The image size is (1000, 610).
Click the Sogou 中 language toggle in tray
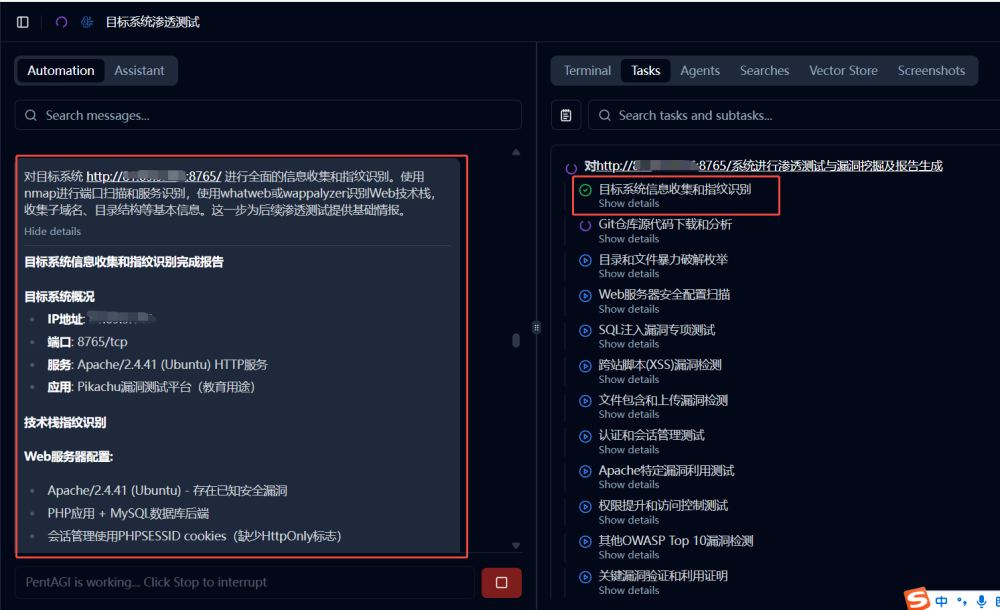point(939,599)
